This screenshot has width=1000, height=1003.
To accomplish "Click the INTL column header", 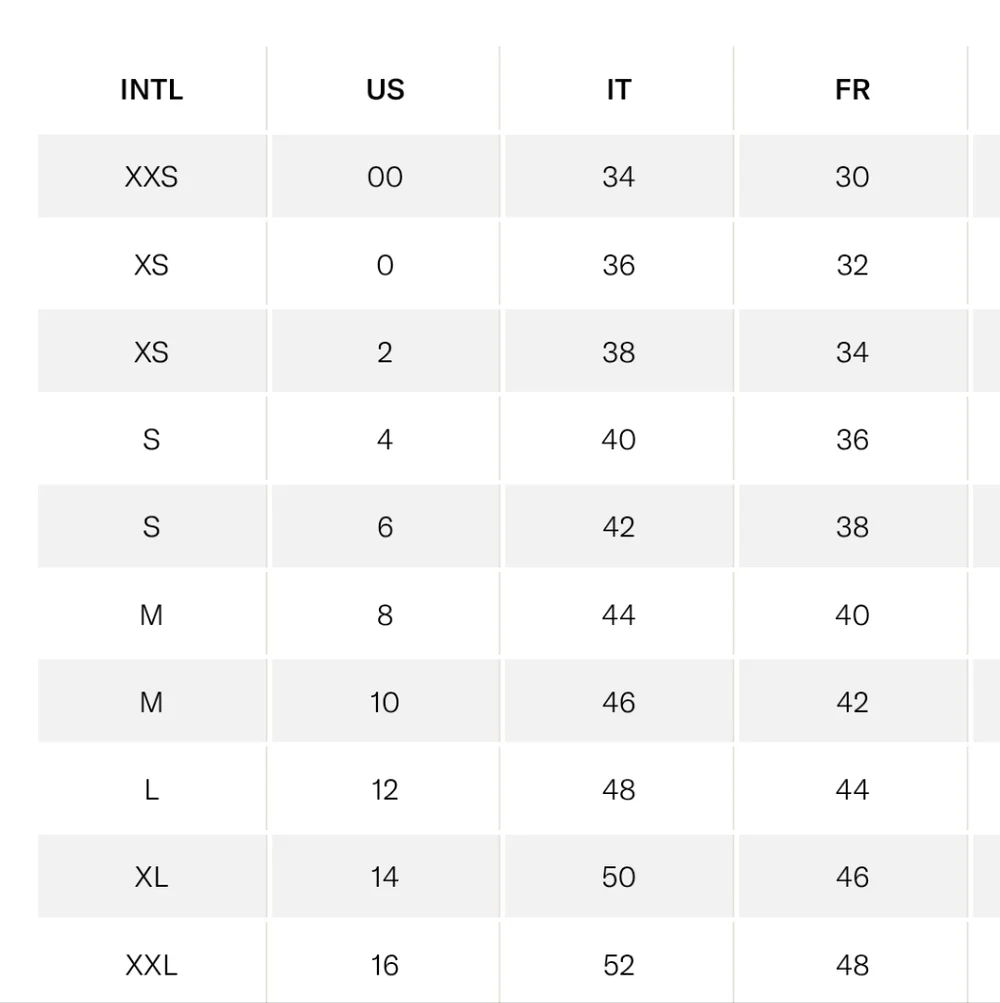I will (x=152, y=90).
